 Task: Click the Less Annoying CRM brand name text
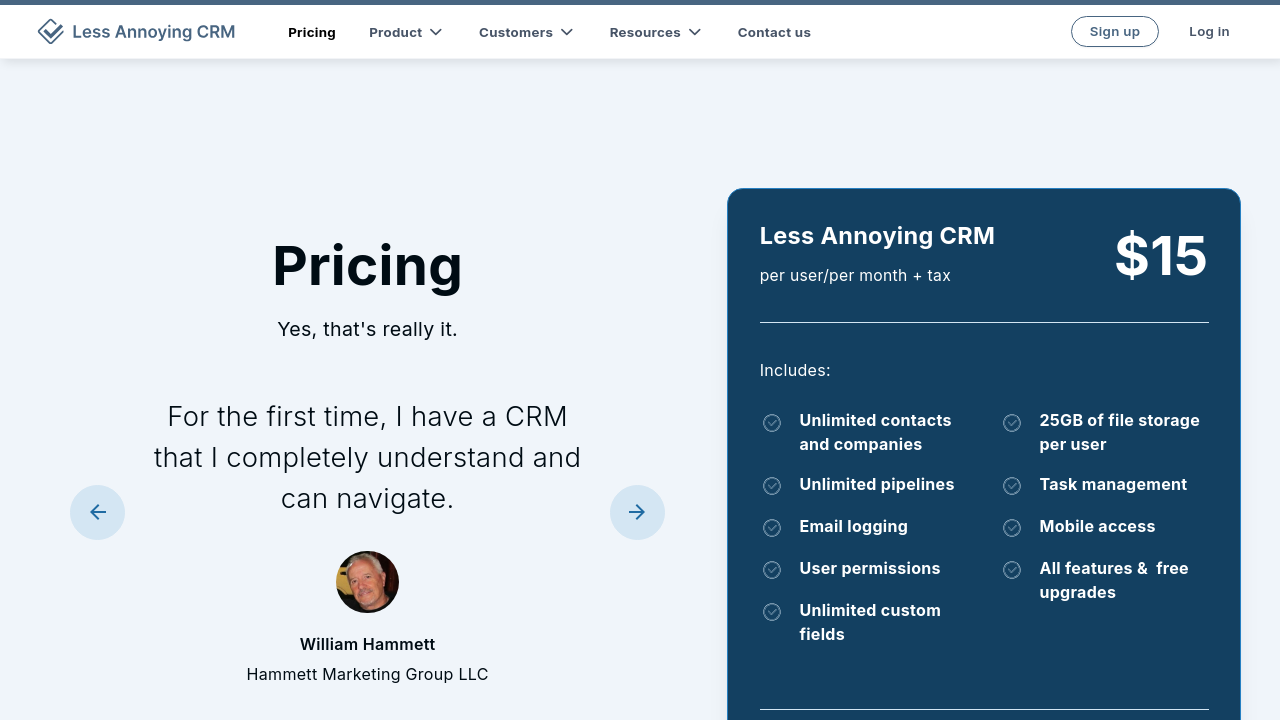click(154, 32)
